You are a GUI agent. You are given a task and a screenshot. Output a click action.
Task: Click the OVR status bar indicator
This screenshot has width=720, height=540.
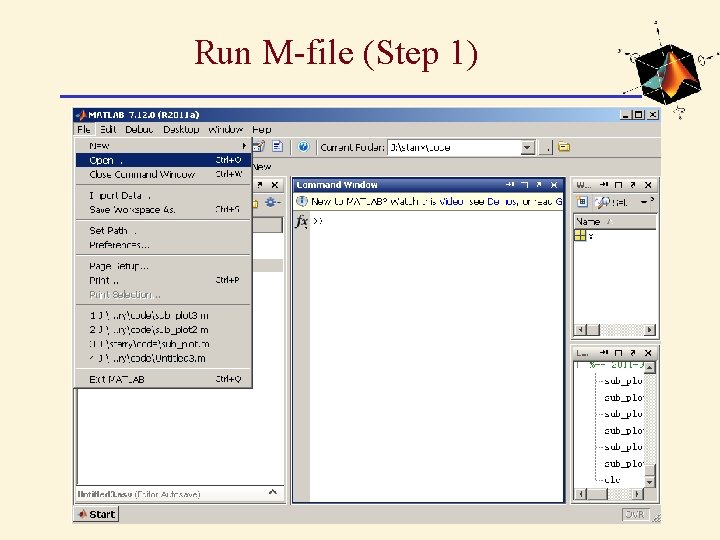[635, 515]
